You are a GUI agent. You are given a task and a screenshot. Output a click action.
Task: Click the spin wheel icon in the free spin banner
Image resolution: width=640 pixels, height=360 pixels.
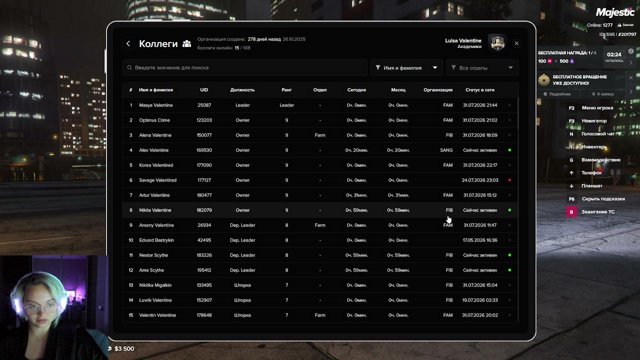pyautogui.click(x=544, y=80)
